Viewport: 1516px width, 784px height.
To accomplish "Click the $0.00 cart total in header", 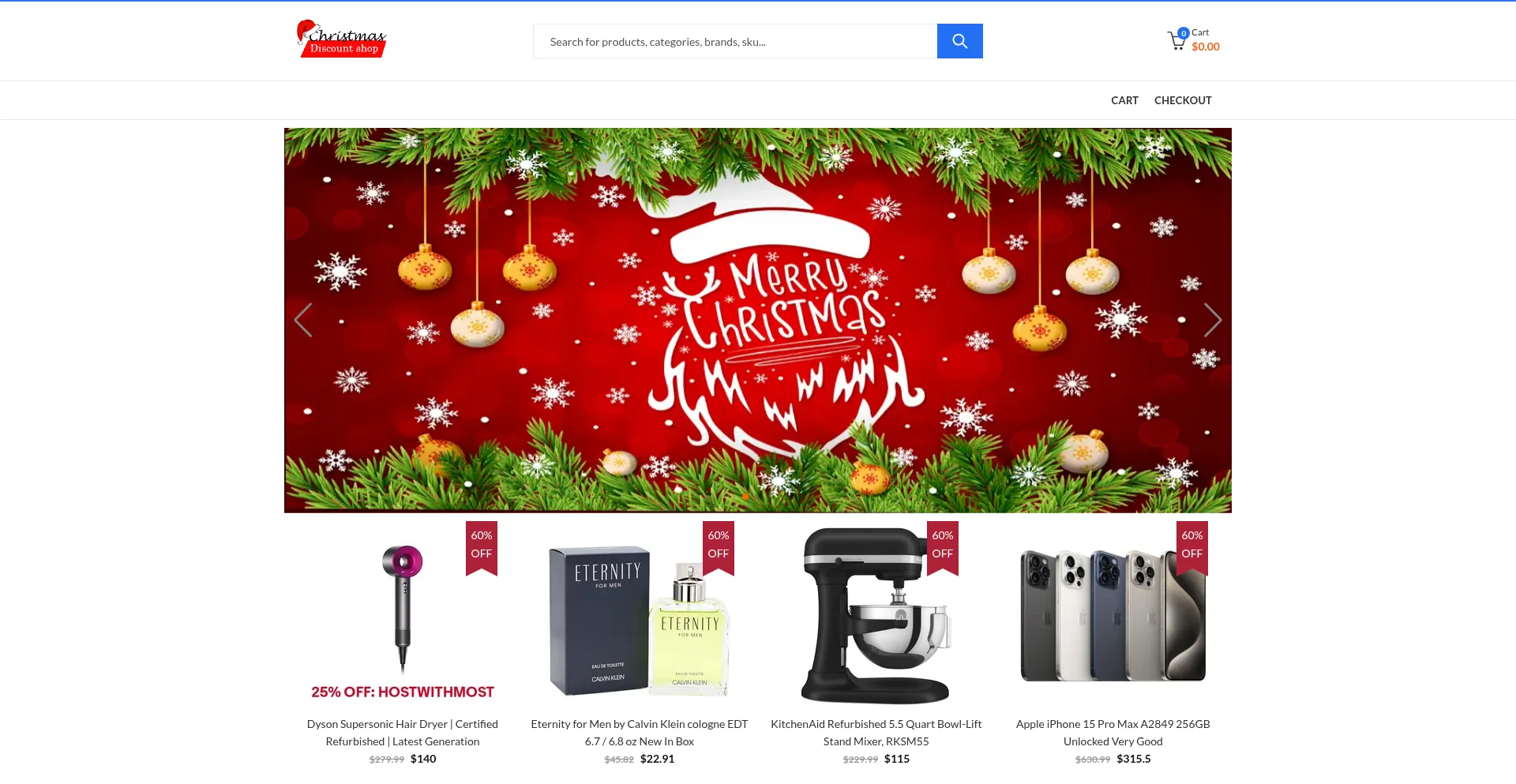I will click(1205, 47).
